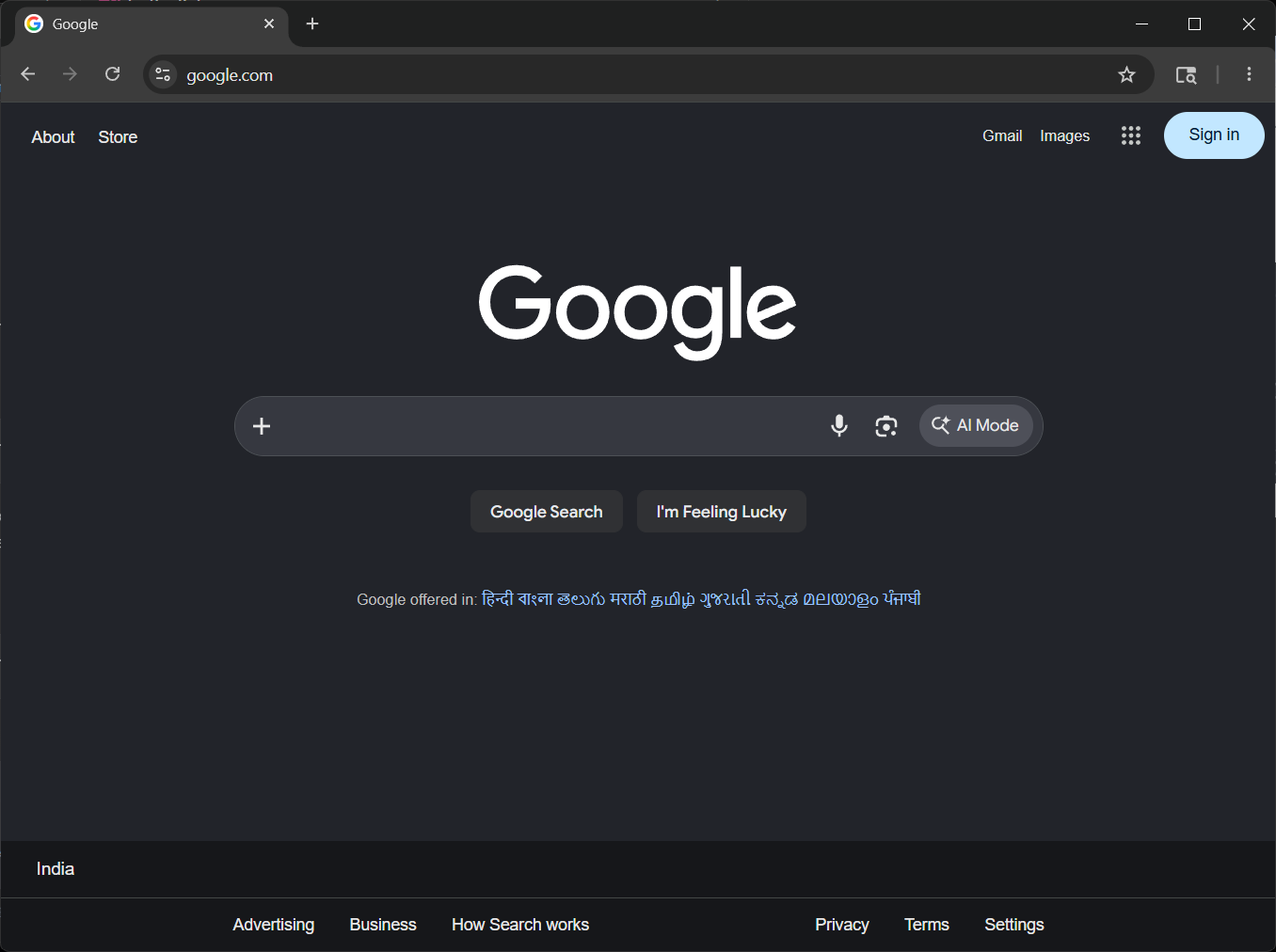Reload the Google page

pyautogui.click(x=112, y=74)
